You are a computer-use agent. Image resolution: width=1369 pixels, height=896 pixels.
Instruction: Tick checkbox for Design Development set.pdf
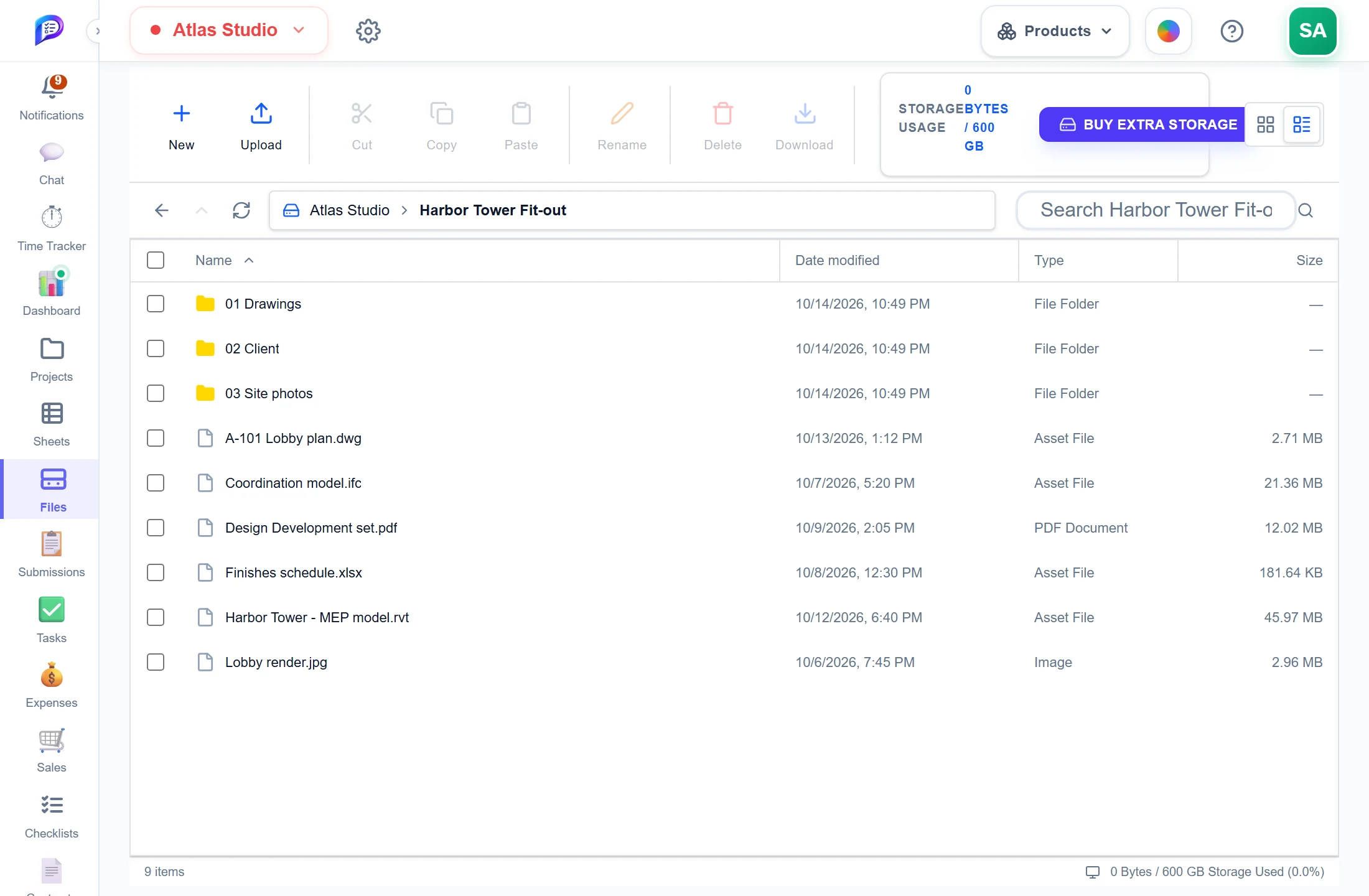point(156,528)
